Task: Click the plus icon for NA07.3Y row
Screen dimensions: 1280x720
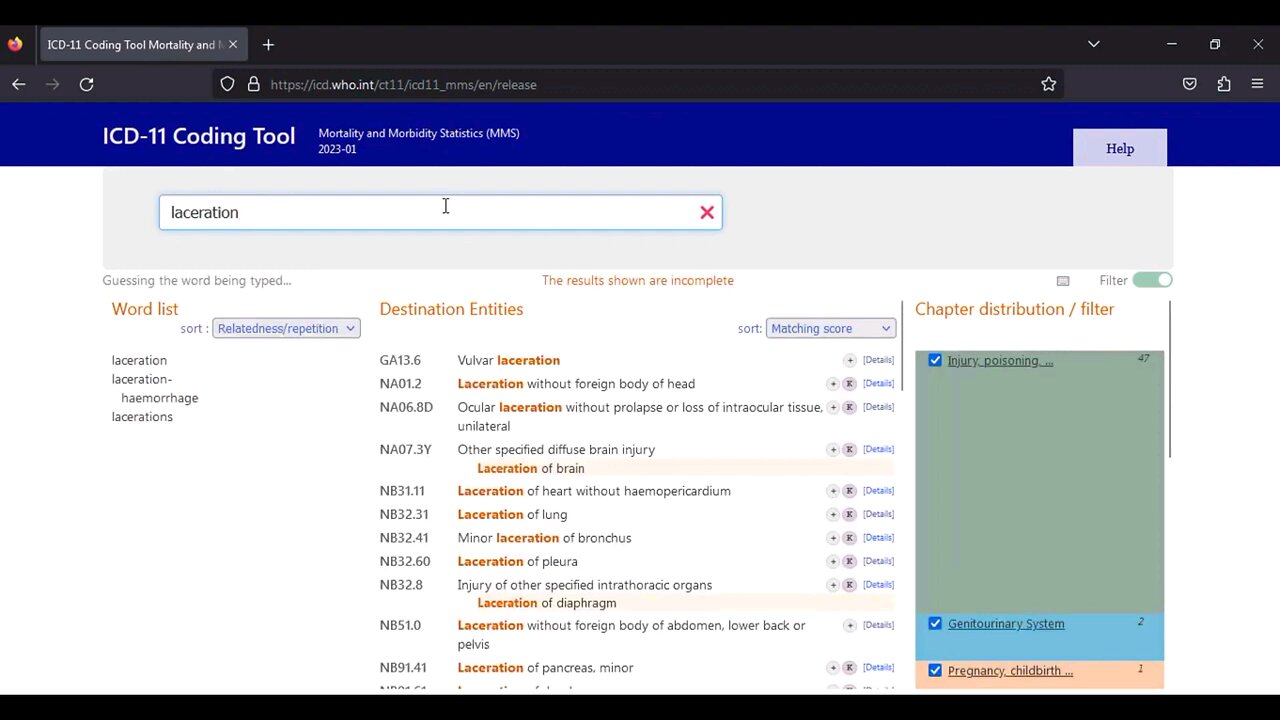Action: [833, 450]
